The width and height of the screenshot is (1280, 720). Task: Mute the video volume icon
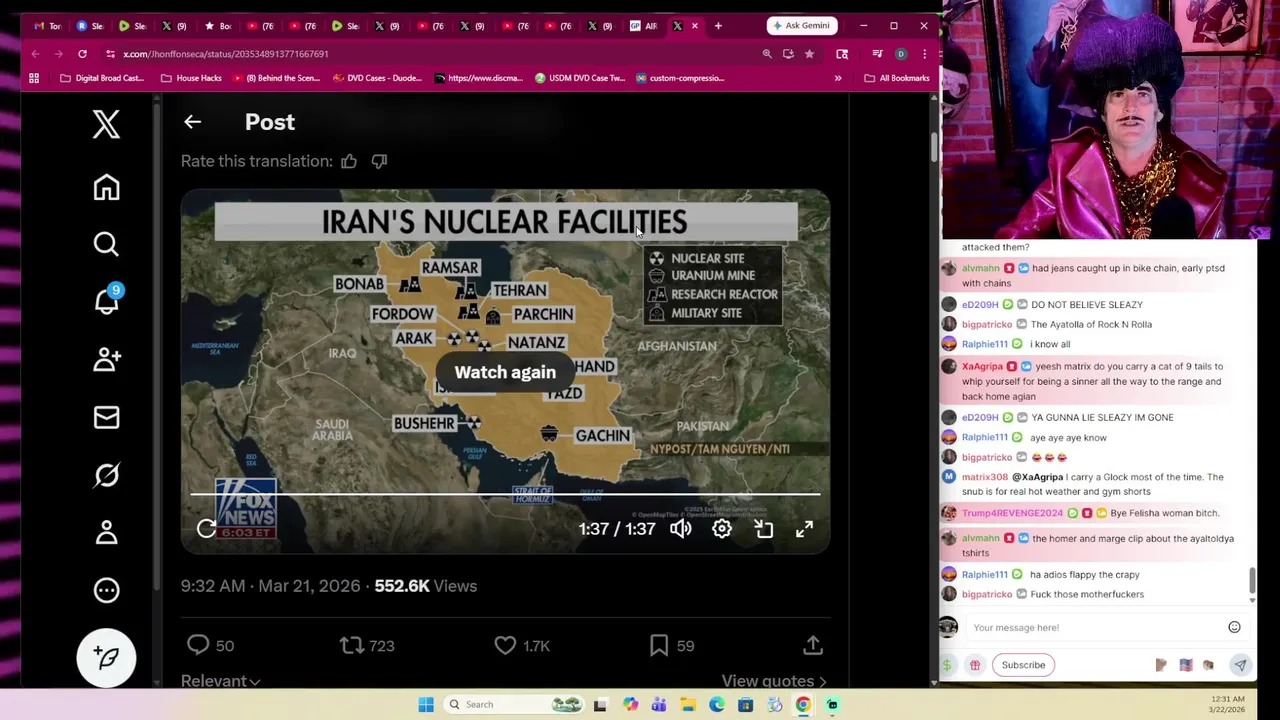pyautogui.click(x=680, y=529)
